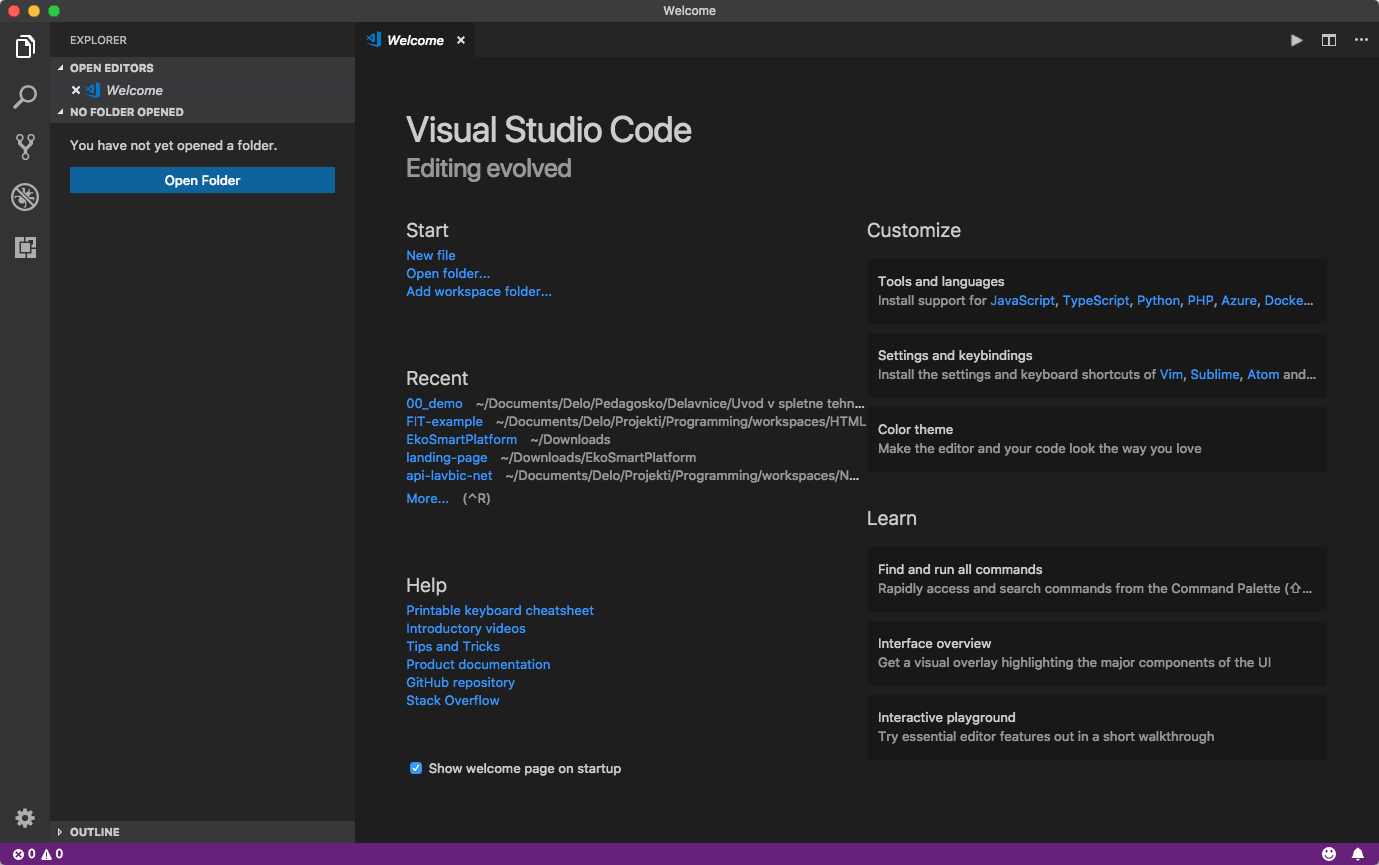
Task: Click the Open folder... link under Start
Action: 448,273
